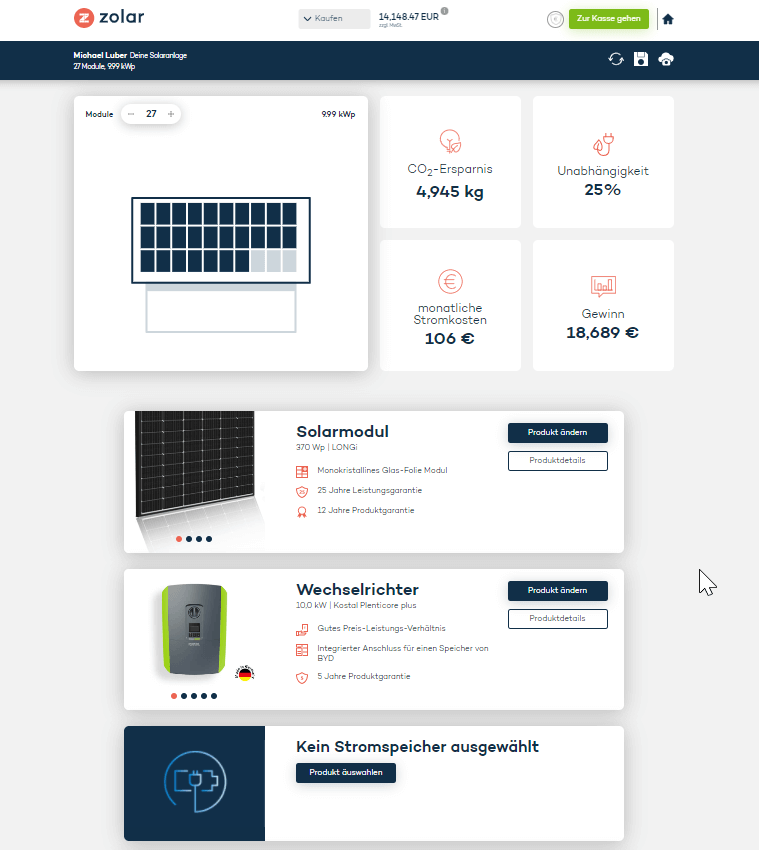Decrease module count with minus button
The image size is (759, 850).
pyautogui.click(x=131, y=114)
